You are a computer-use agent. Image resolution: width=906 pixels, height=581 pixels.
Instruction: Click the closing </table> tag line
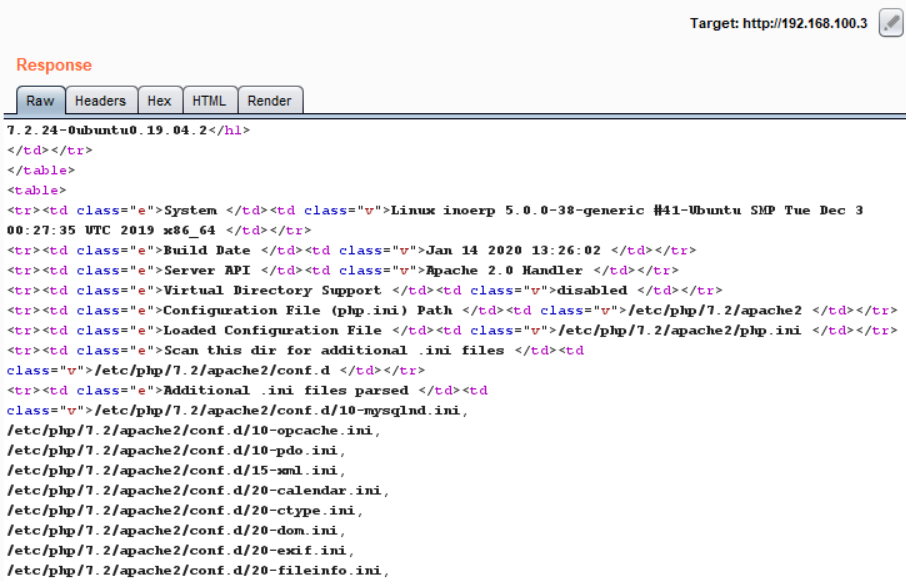pos(41,170)
